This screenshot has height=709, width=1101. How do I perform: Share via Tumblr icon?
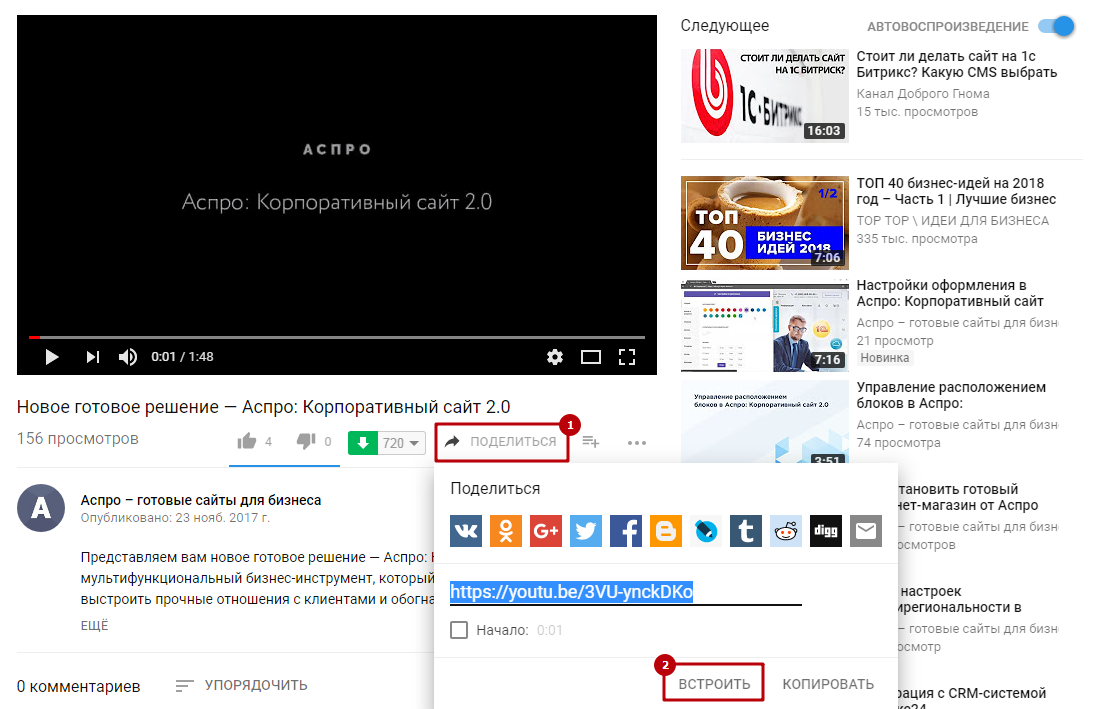coord(746,531)
